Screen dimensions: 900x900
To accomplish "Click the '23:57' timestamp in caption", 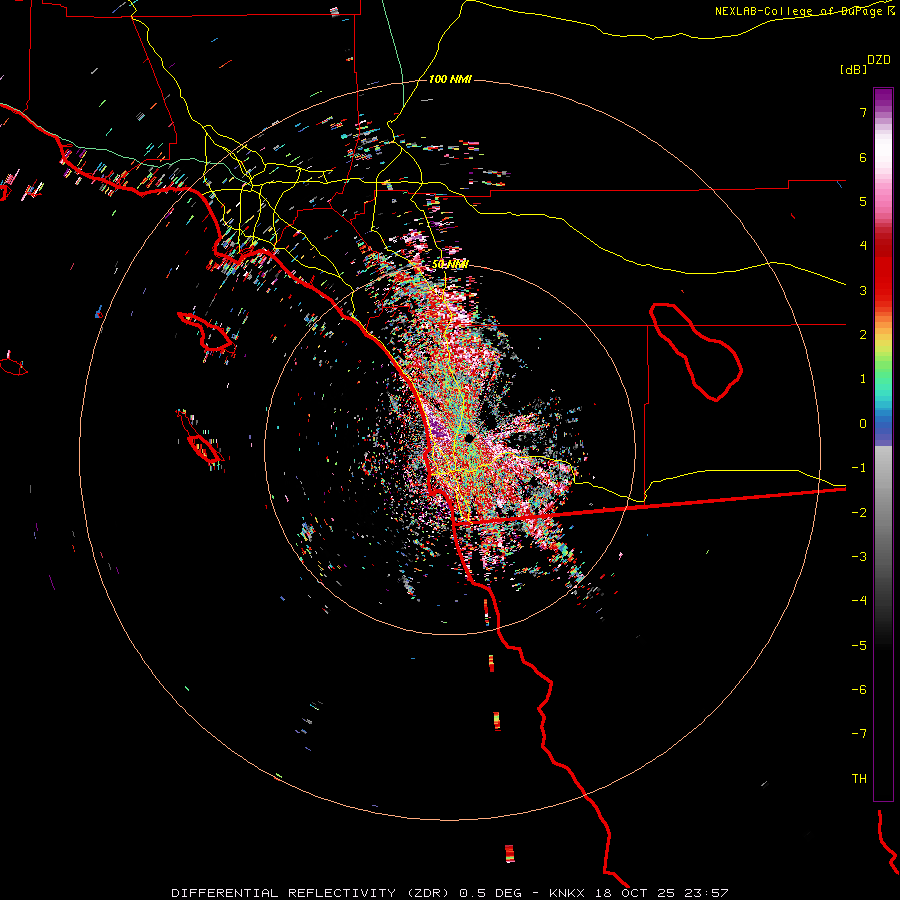I will click(707, 893).
